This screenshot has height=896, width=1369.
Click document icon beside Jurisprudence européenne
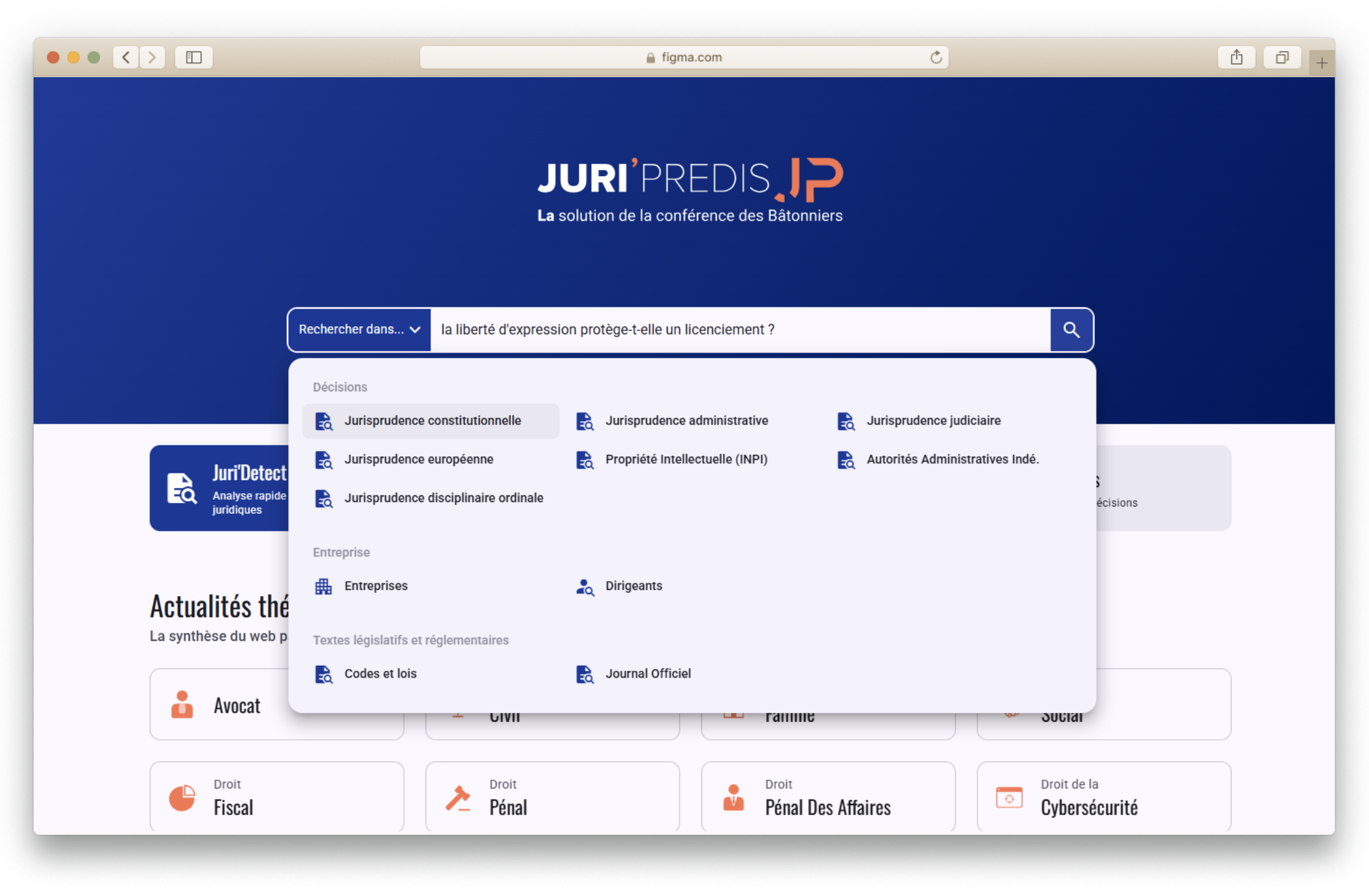click(324, 460)
